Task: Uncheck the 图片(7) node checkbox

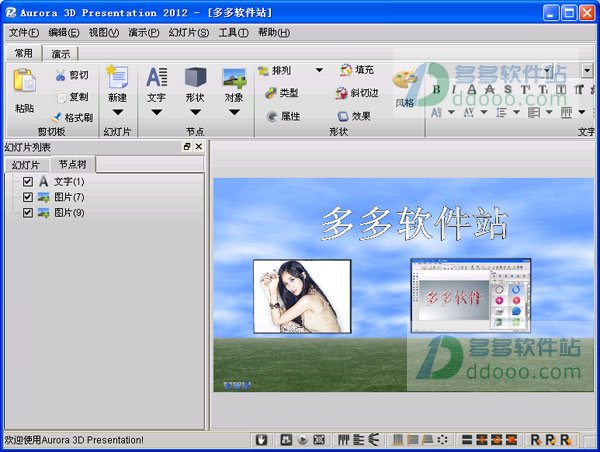Action: click(x=28, y=197)
